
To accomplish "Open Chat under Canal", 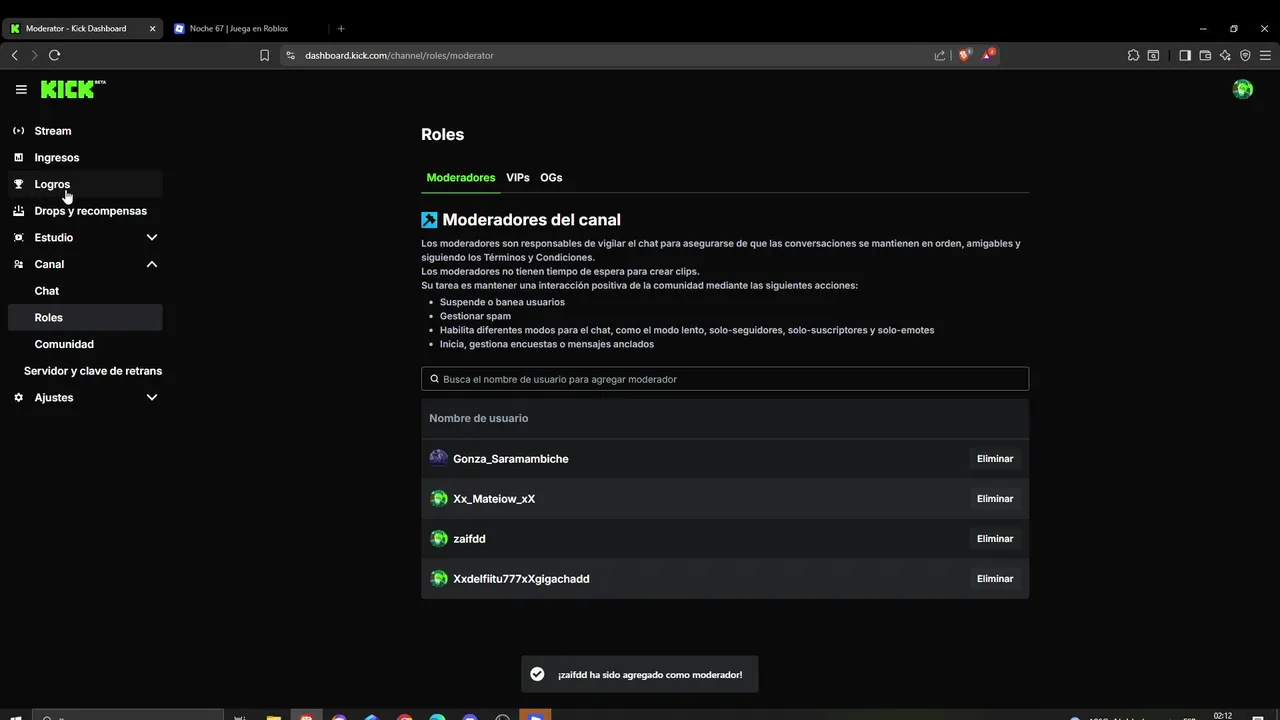I will 85,291.
